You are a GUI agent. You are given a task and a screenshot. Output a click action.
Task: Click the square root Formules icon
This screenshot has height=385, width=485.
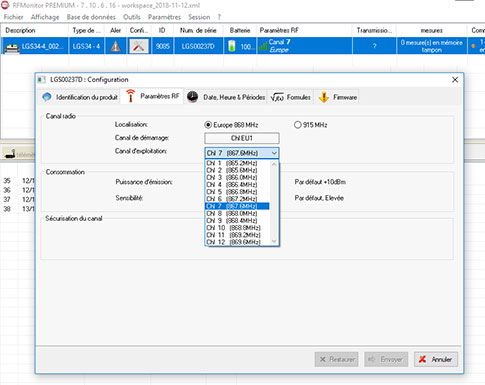coord(277,97)
